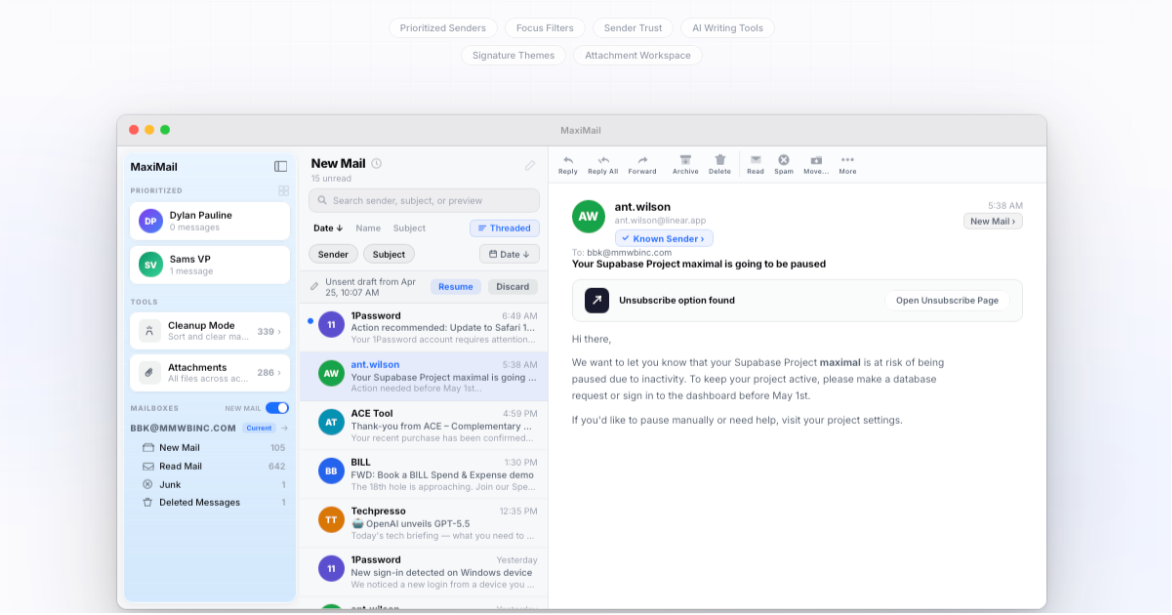
Task: Click the Deleted Messages trash icon
Action: click(x=147, y=502)
